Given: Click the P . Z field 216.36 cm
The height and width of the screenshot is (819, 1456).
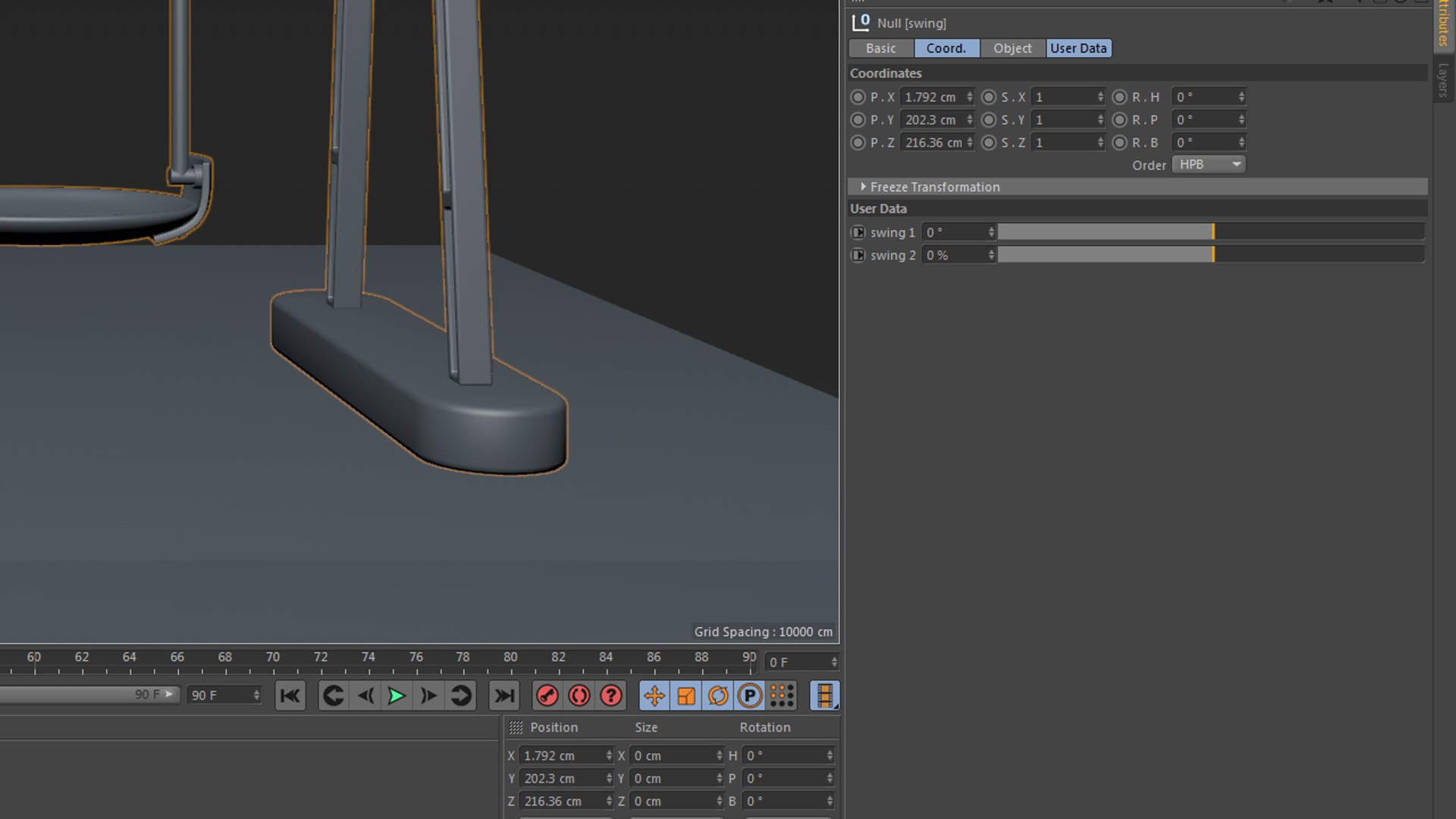Looking at the screenshot, I should 937,143.
